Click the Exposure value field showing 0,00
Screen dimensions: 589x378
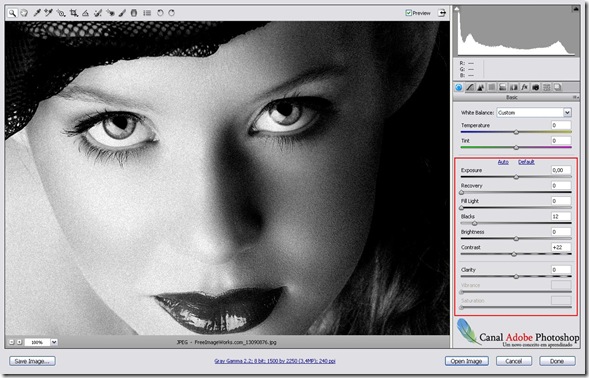561,170
